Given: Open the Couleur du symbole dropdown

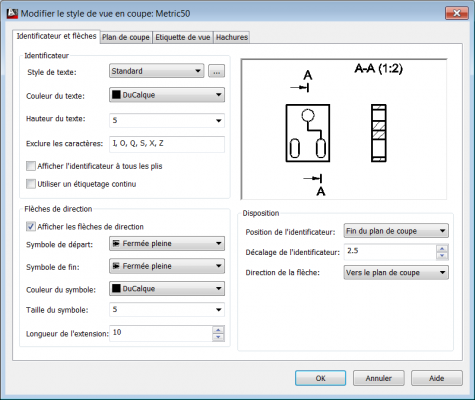Looking at the screenshot, I should pos(167,289).
